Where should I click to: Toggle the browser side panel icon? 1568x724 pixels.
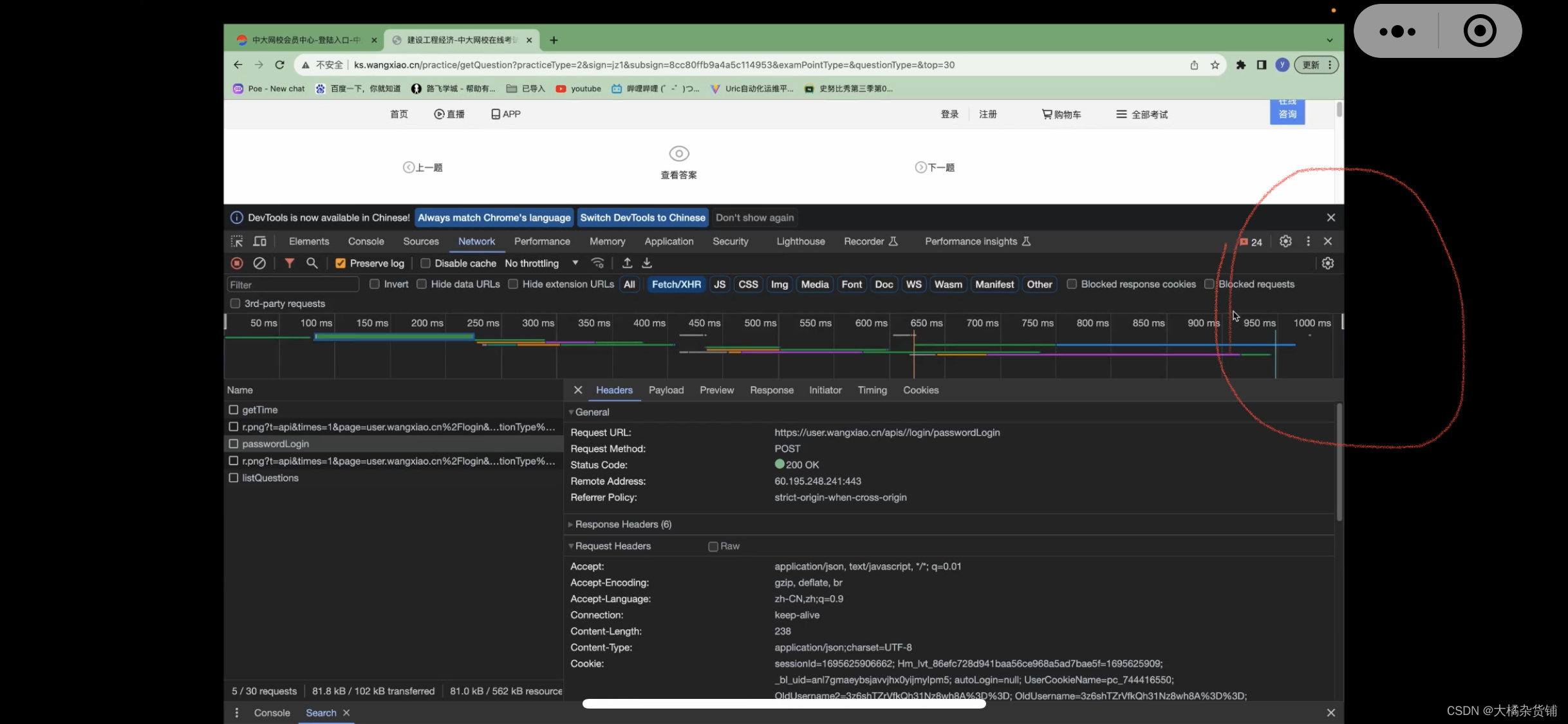pos(1262,65)
